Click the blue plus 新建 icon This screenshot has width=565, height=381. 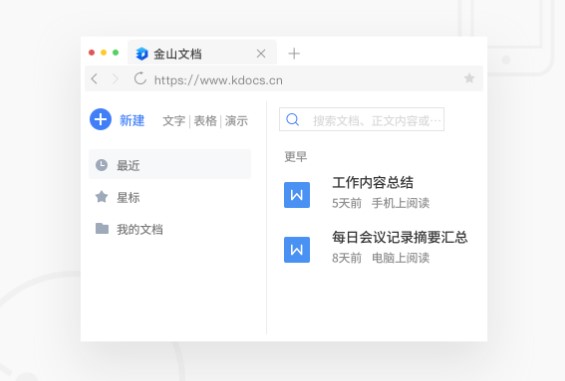pos(101,119)
